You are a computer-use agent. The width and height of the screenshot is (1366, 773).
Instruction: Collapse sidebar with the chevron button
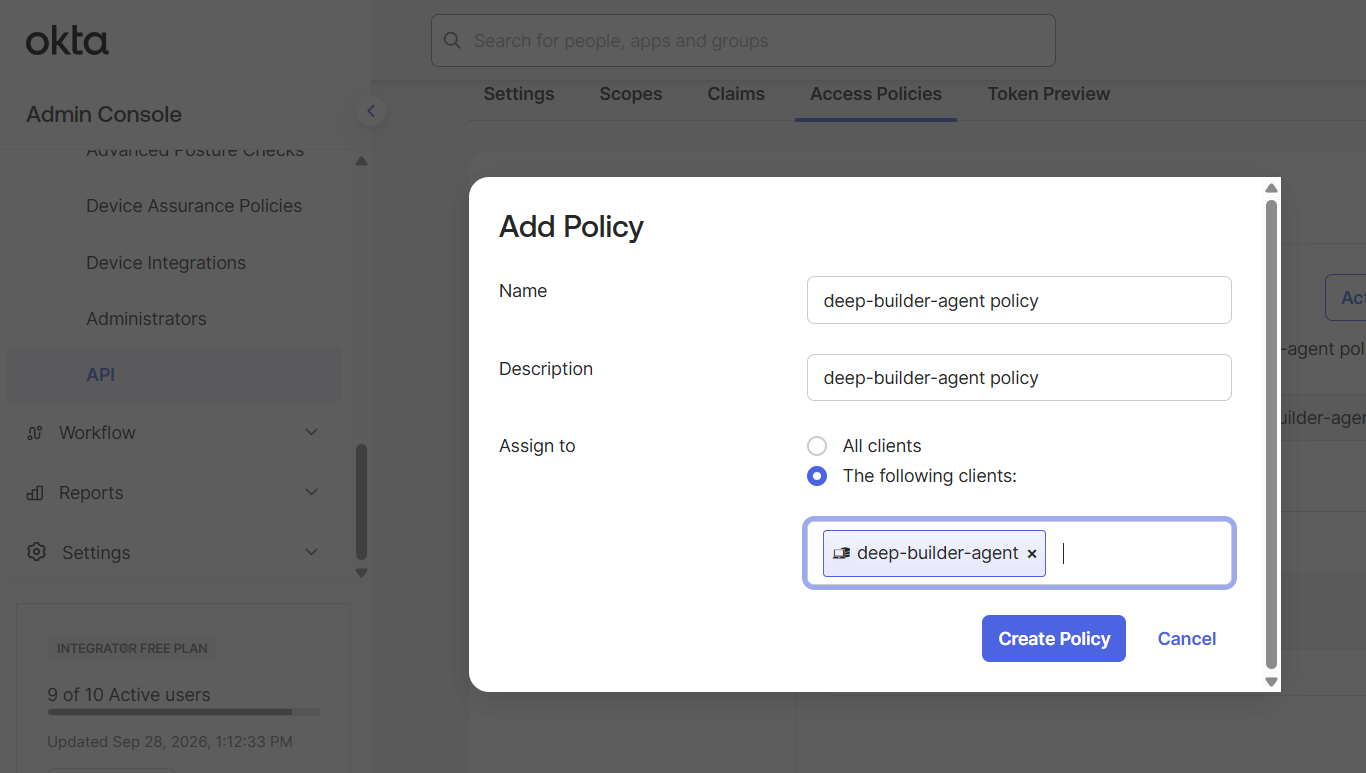pyautogui.click(x=371, y=111)
